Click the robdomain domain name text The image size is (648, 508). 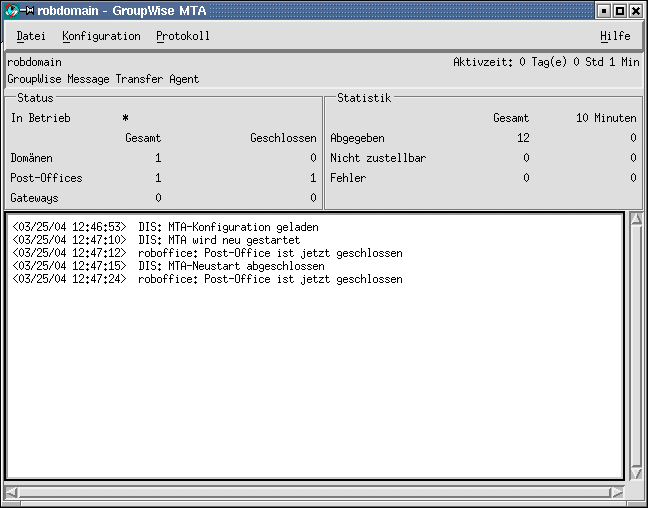point(34,62)
